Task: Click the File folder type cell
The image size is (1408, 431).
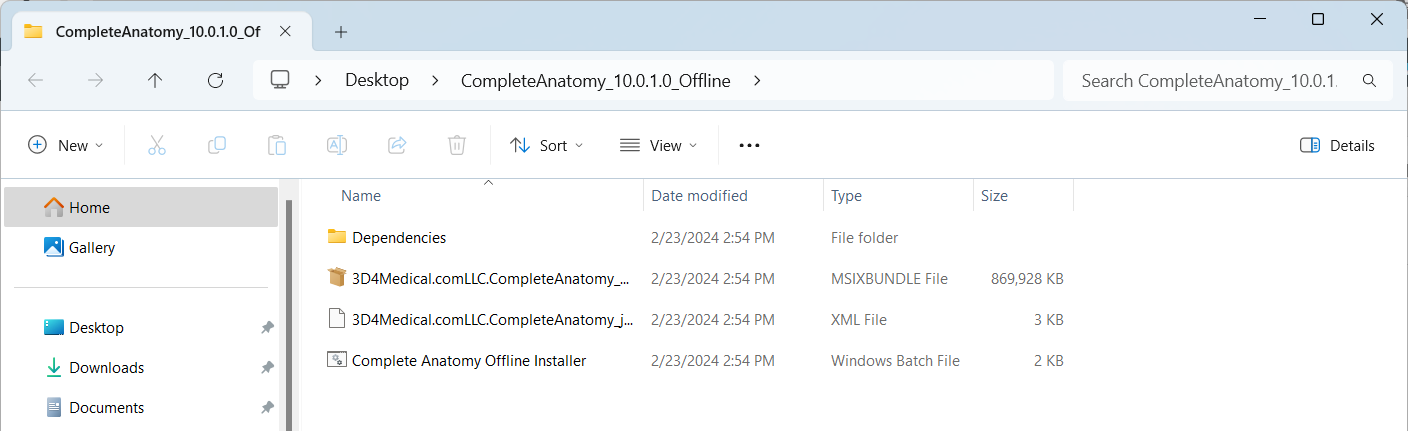Action: (x=864, y=238)
